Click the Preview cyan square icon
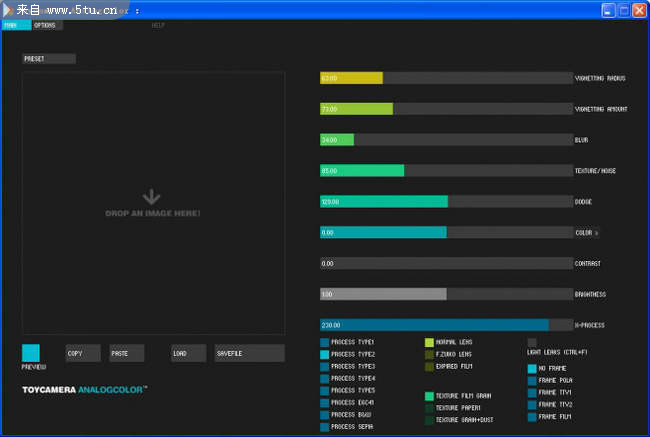Screen dimensions: 650x437 tap(31, 353)
